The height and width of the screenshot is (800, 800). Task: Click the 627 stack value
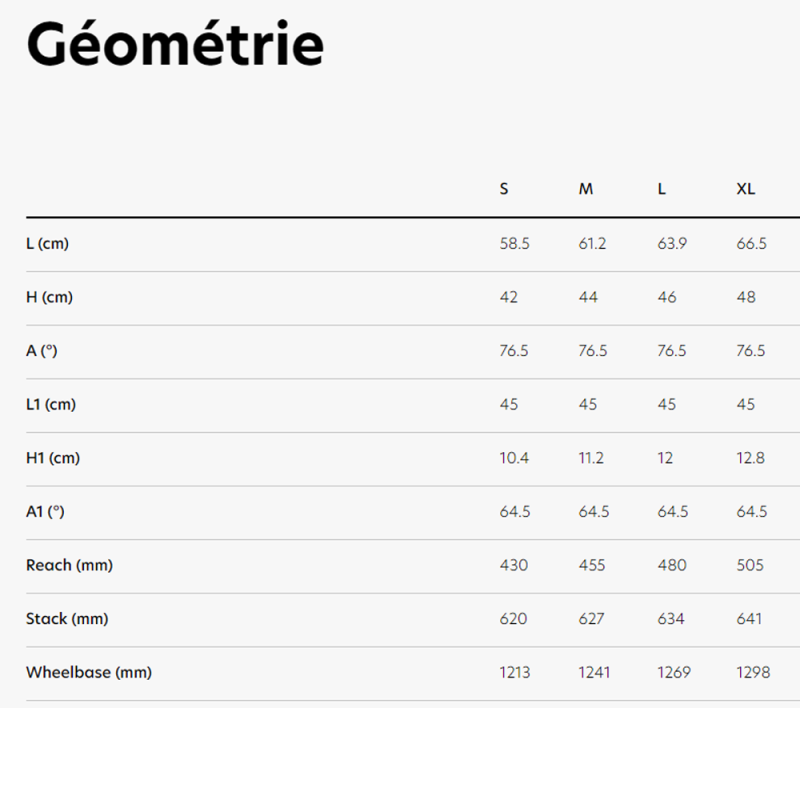coord(592,619)
